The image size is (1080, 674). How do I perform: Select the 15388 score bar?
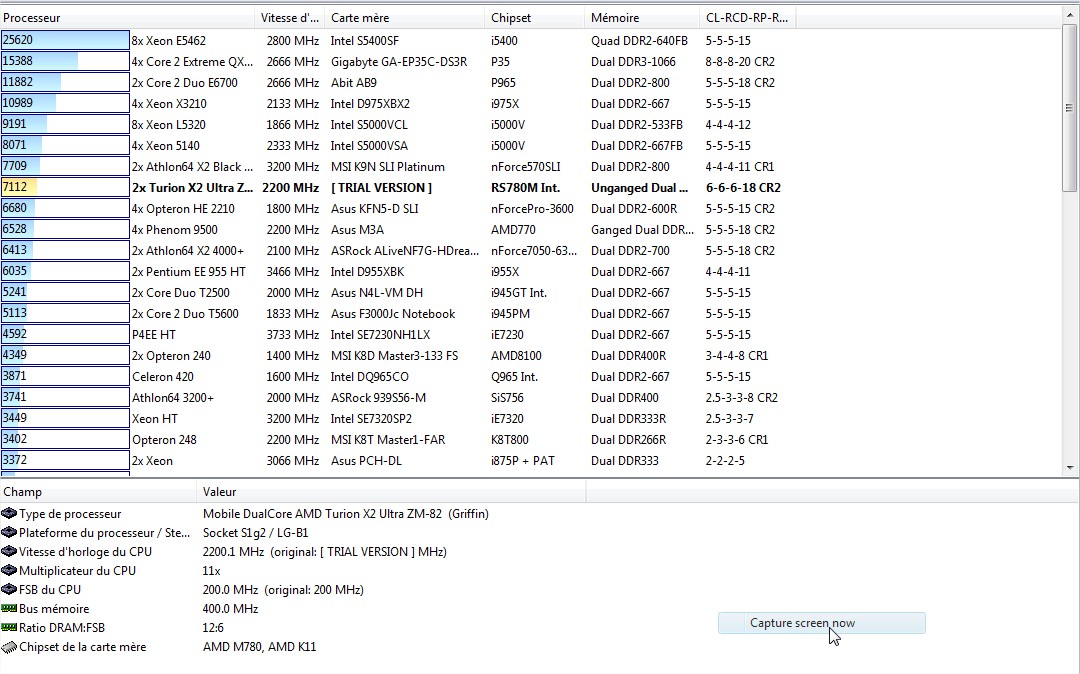(x=65, y=61)
